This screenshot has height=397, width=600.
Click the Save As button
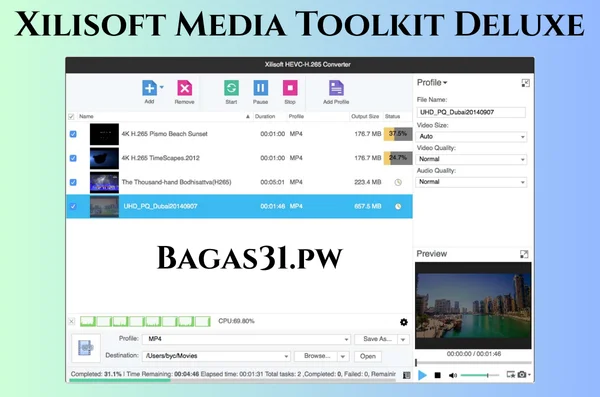(377, 339)
